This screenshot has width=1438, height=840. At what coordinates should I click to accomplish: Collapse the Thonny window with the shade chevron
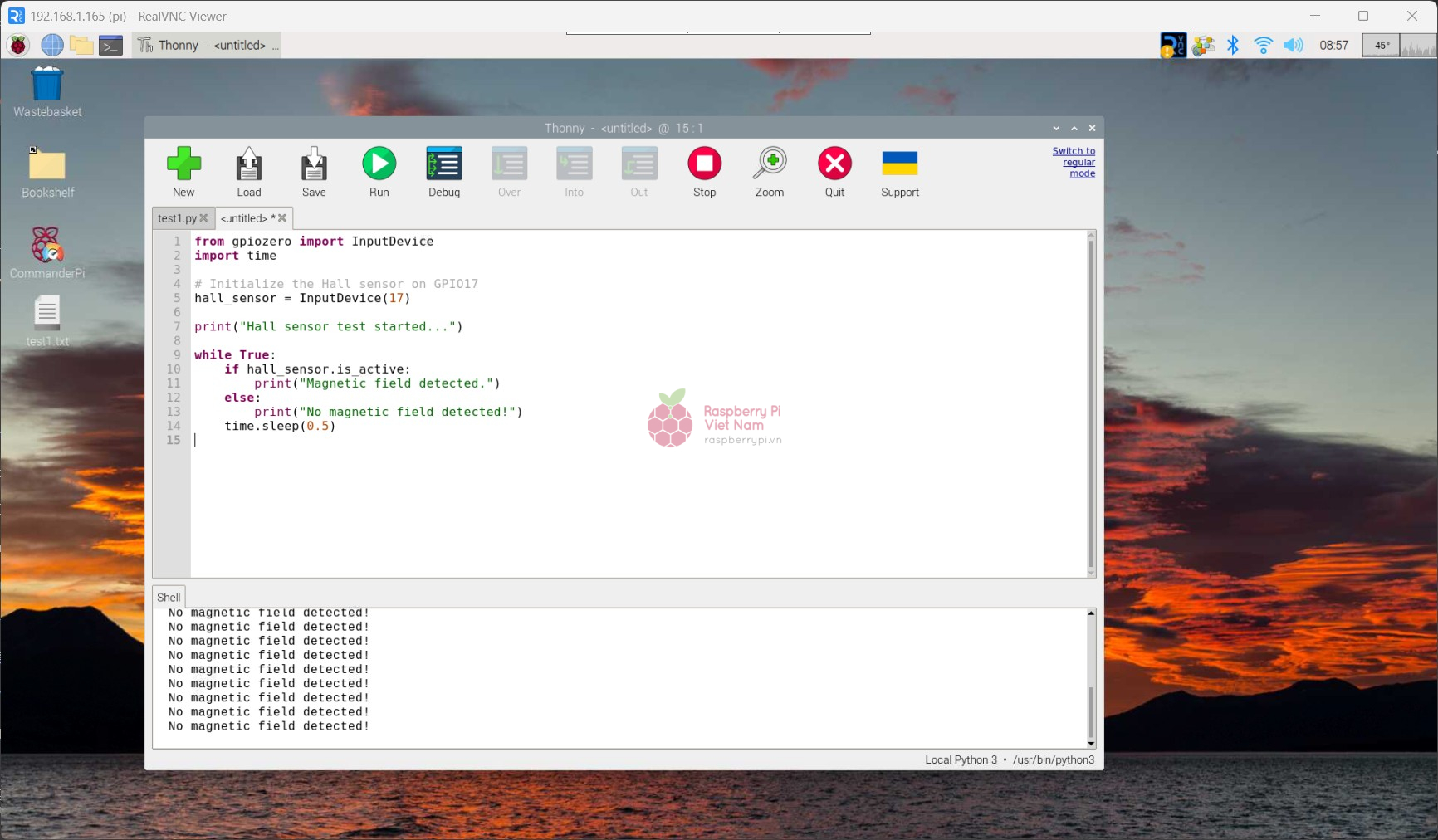1056,128
